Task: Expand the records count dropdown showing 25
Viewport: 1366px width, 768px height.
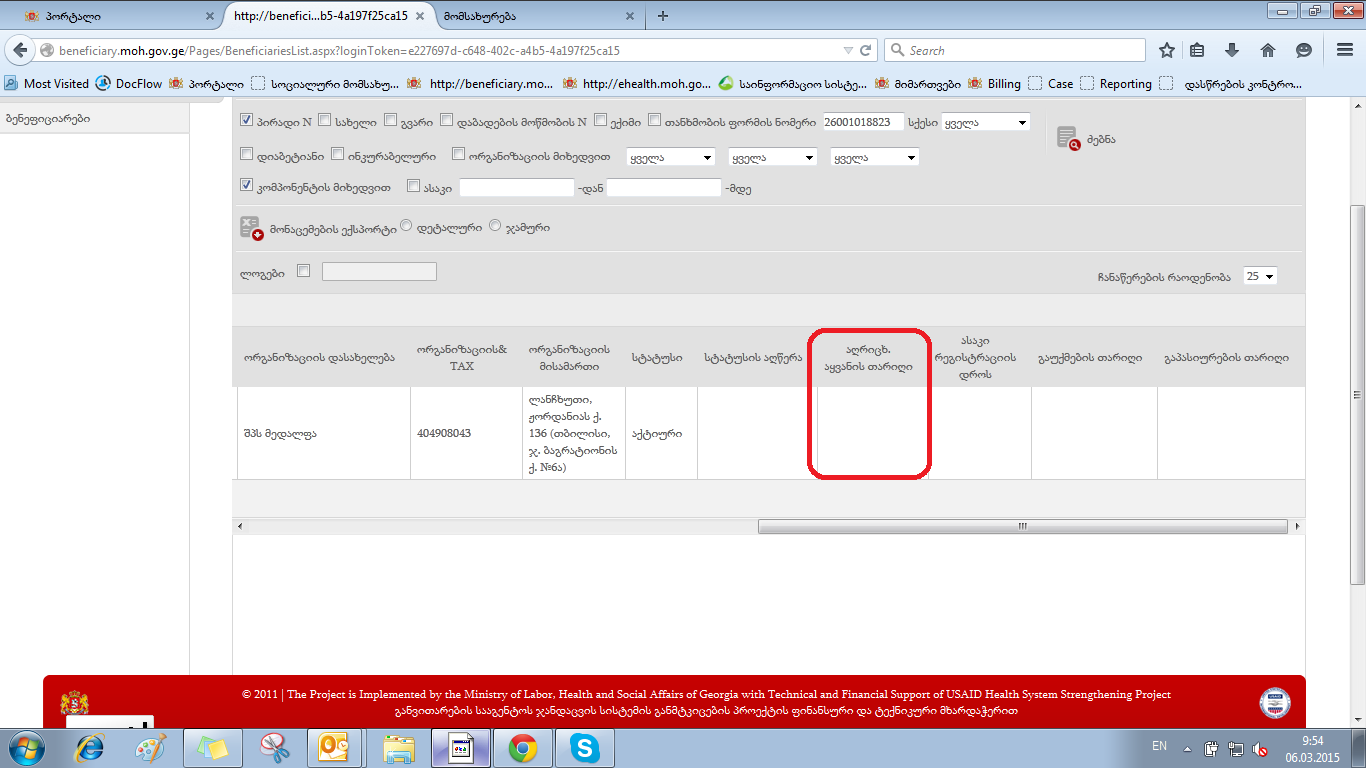Action: tap(1259, 276)
